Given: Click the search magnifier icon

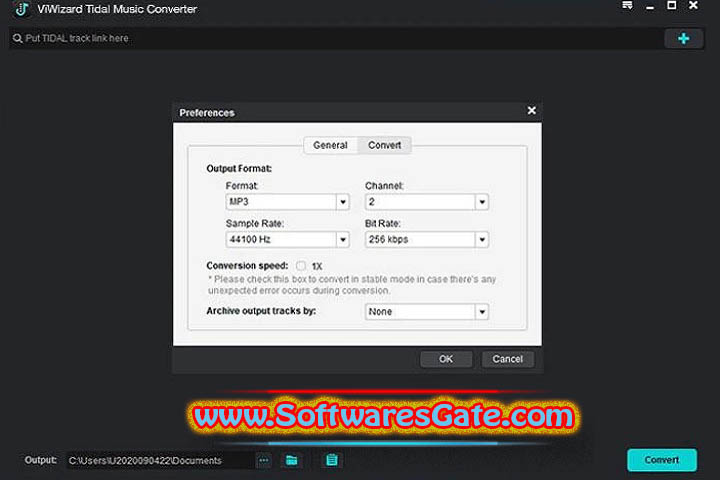Looking at the screenshot, I should [x=17, y=39].
